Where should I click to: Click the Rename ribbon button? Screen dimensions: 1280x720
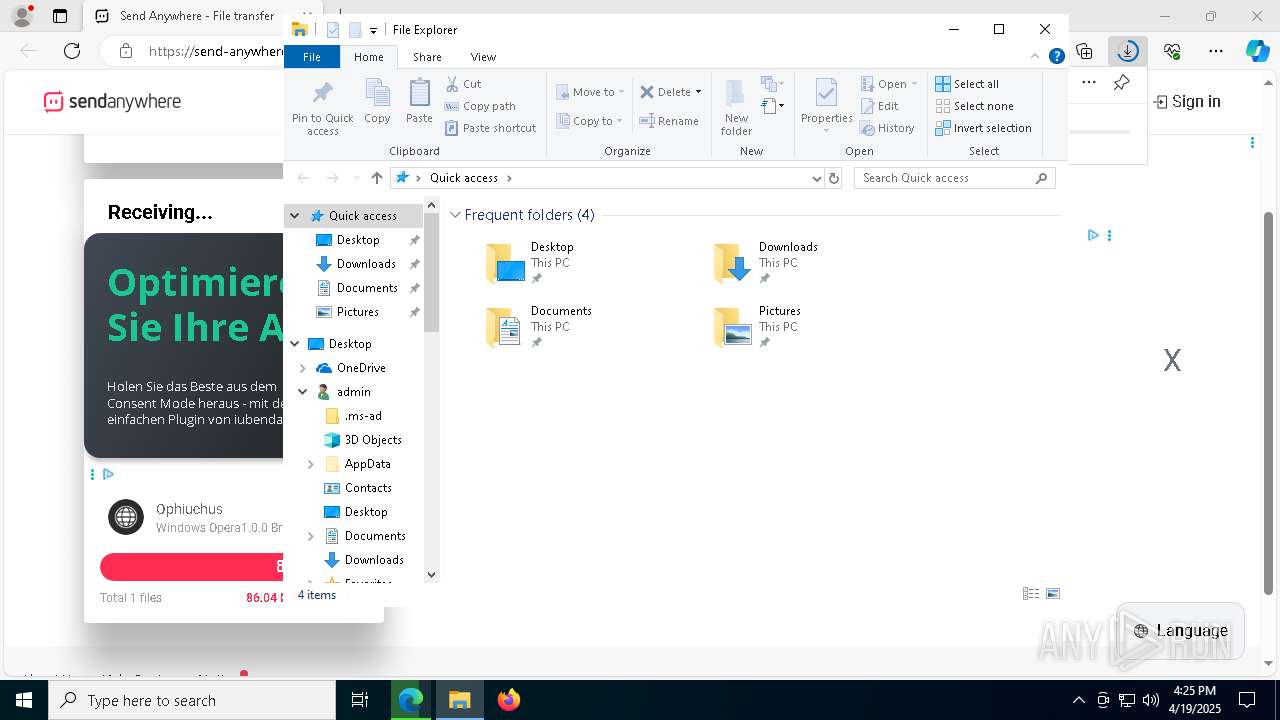pyautogui.click(x=669, y=121)
